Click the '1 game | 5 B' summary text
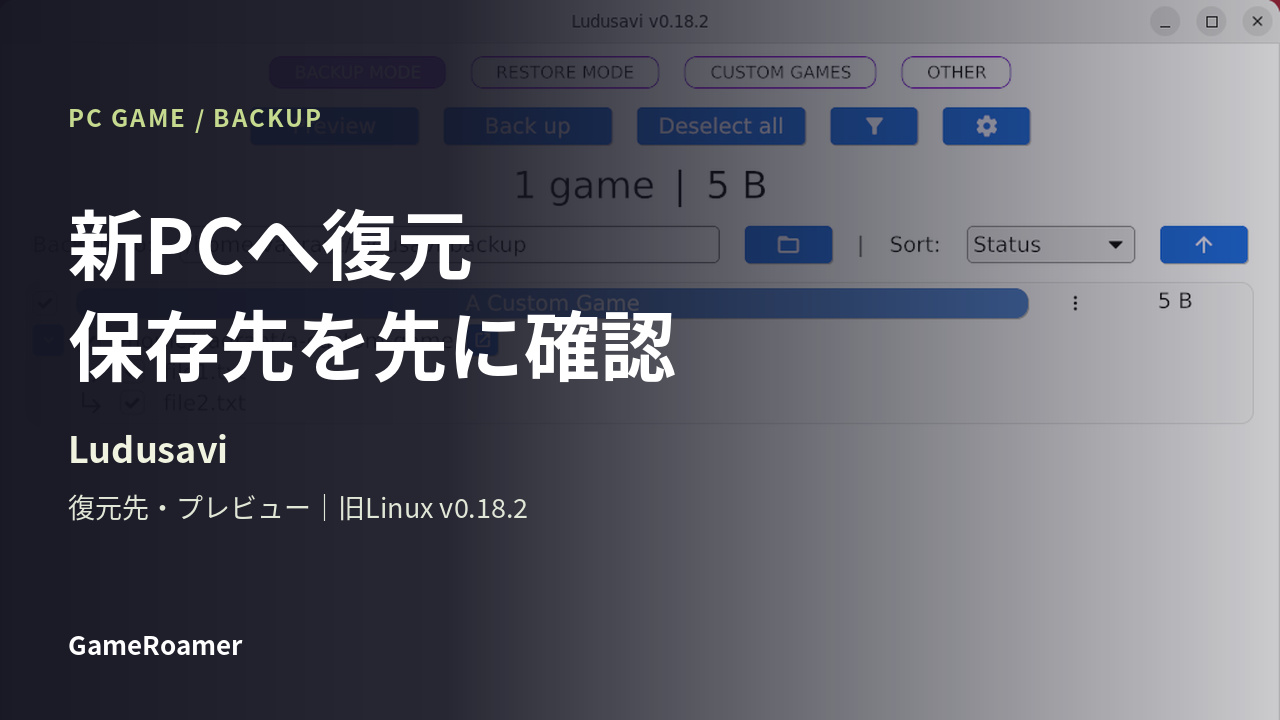This screenshot has width=1280, height=720. [x=640, y=186]
